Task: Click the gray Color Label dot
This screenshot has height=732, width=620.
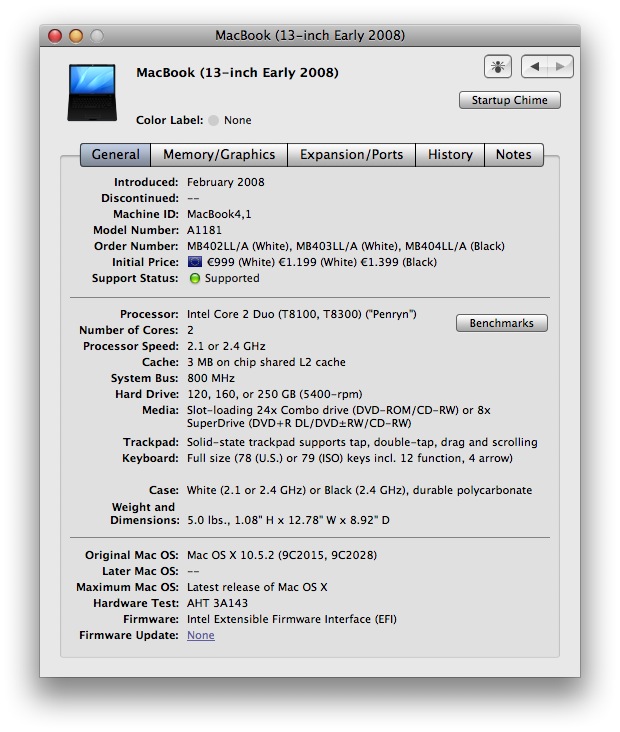Action: pos(213,120)
